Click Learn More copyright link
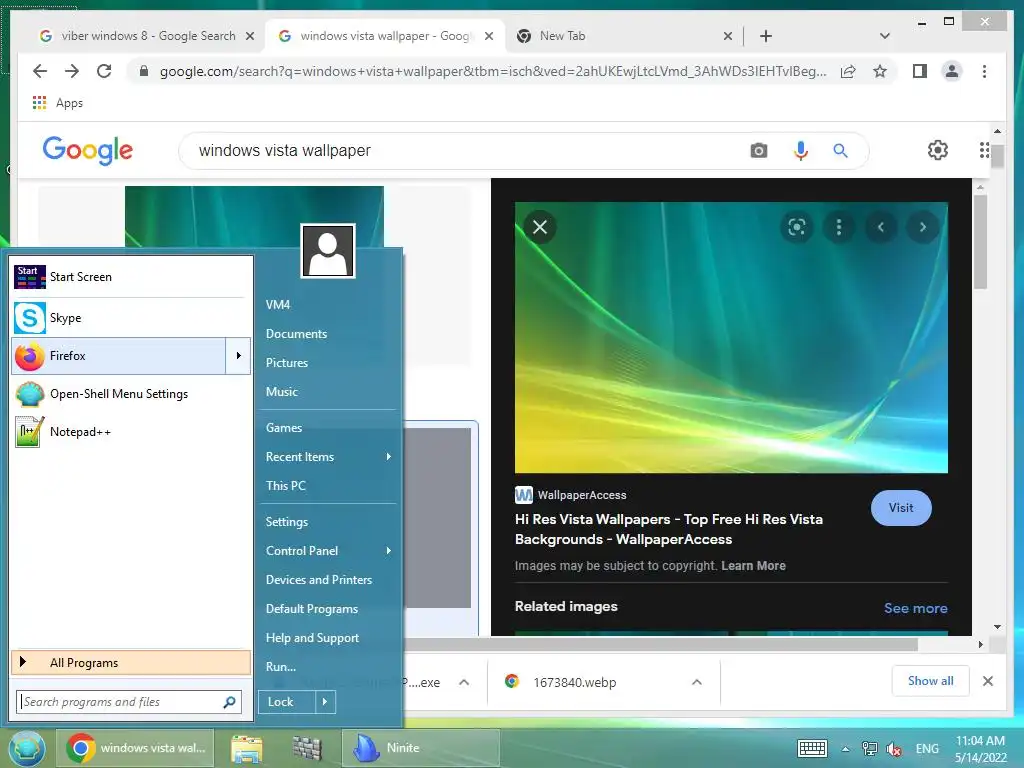This screenshot has width=1024, height=768. coord(753,566)
